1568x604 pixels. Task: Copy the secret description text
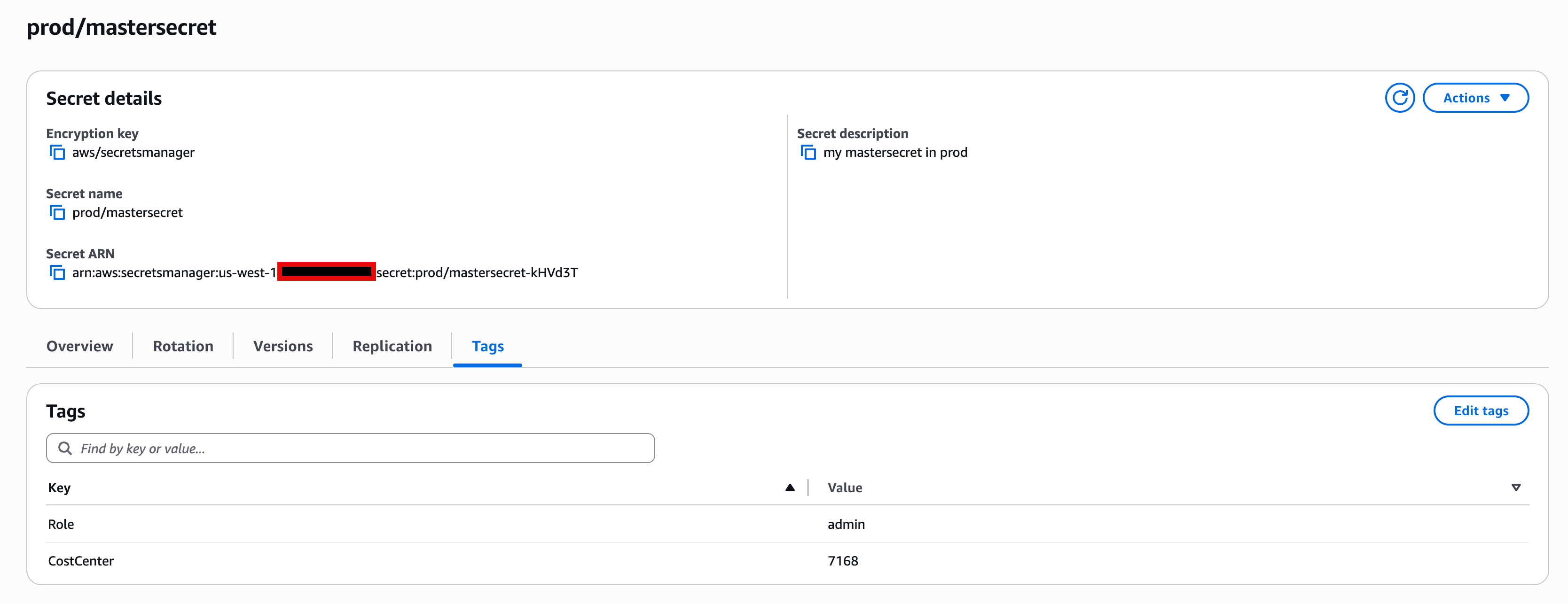click(x=808, y=153)
